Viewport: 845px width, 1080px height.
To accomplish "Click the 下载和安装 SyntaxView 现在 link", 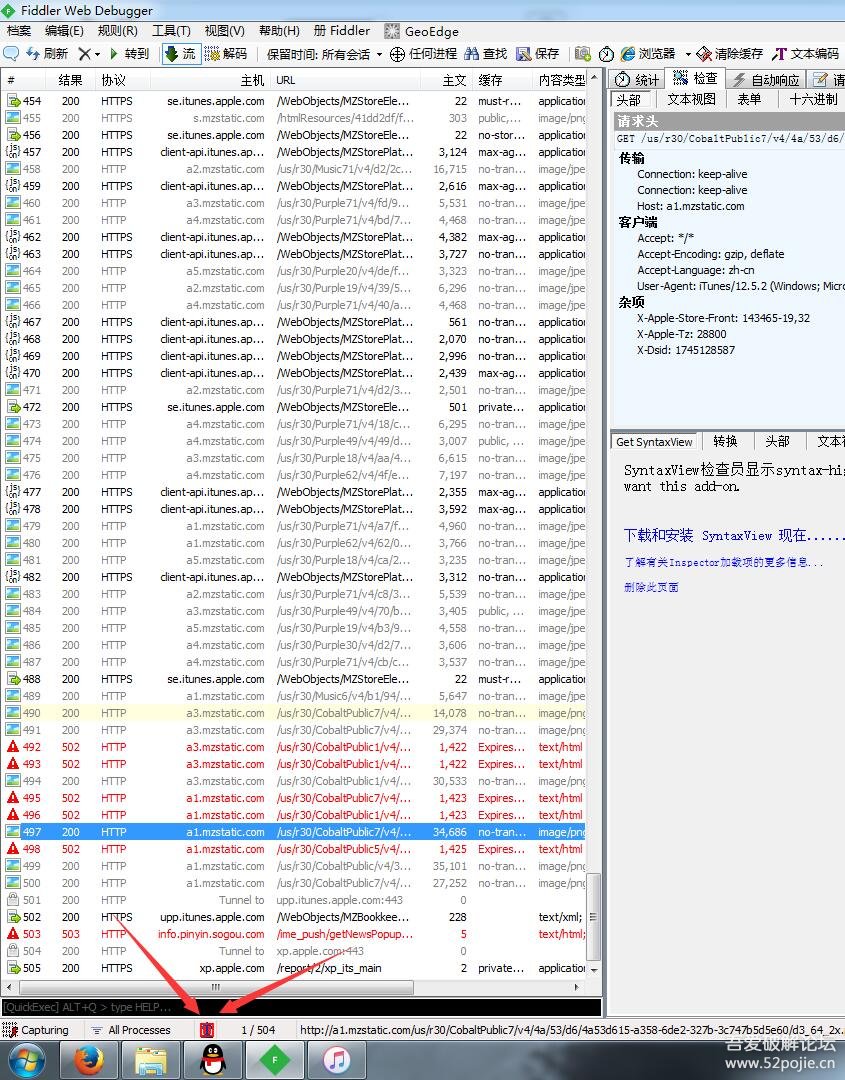I will tap(733, 535).
